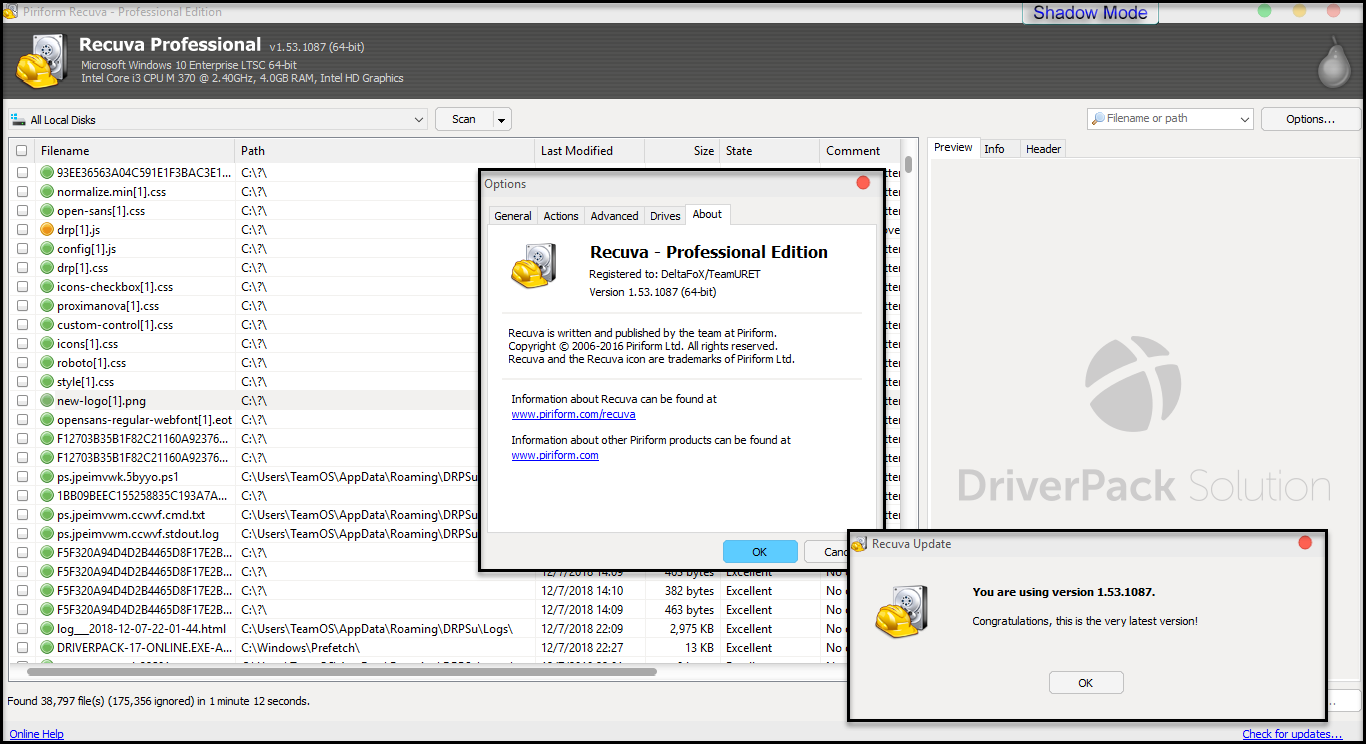The image size is (1366, 744).
Task: Open the Advanced tab in Options
Action: click(x=614, y=216)
